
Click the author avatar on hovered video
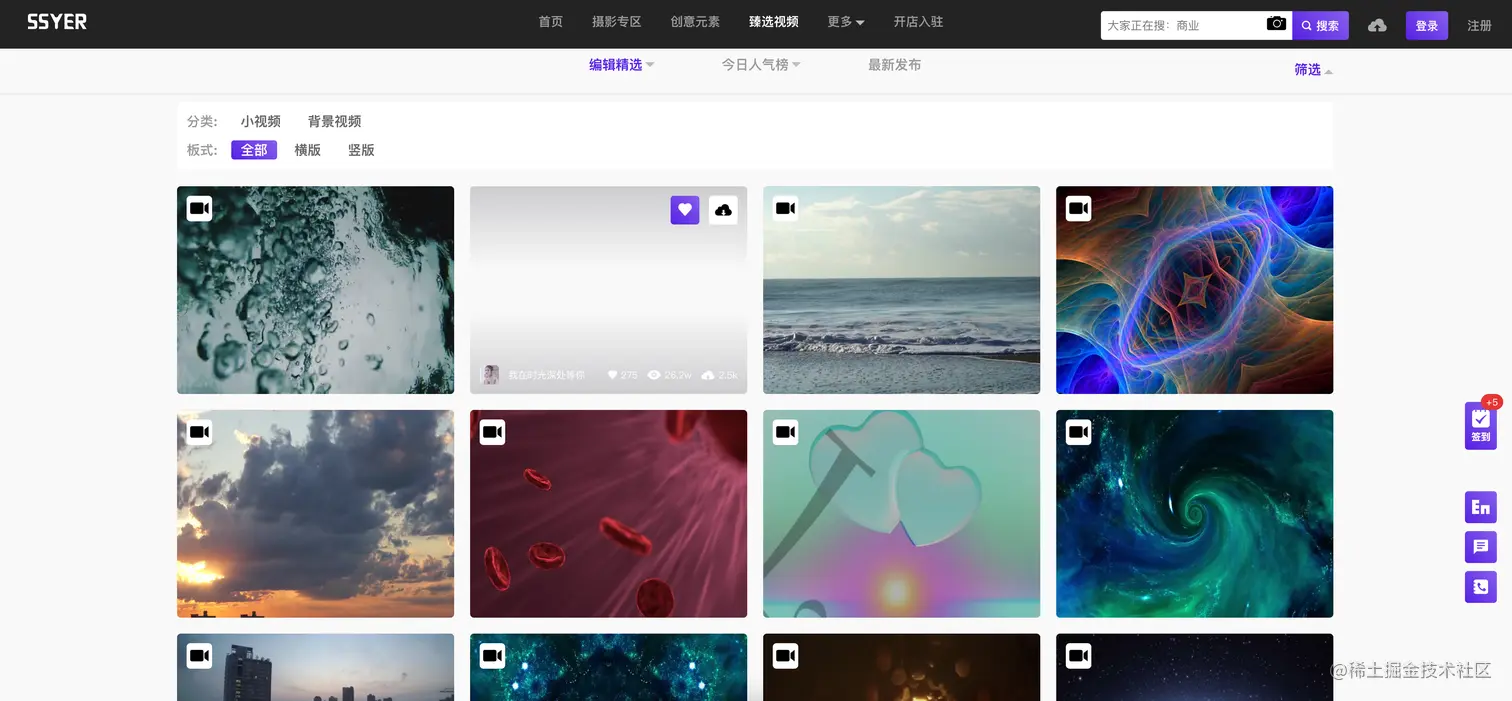coord(490,375)
